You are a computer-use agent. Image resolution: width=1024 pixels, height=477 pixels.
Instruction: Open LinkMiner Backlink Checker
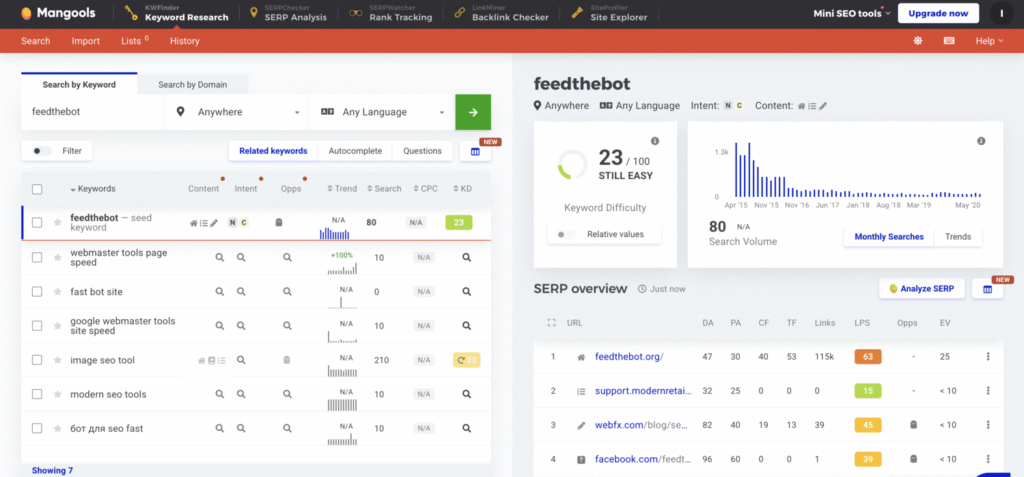click(x=502, y=13)
